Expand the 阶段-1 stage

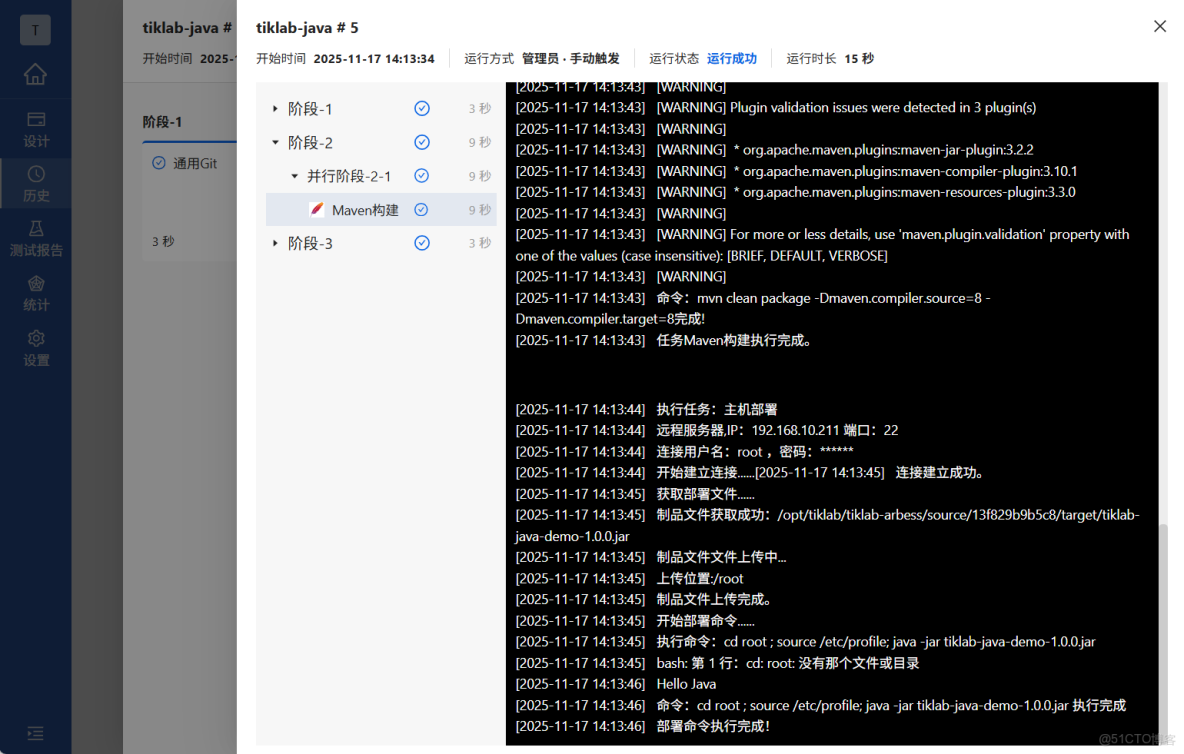[x=275, y=107]
